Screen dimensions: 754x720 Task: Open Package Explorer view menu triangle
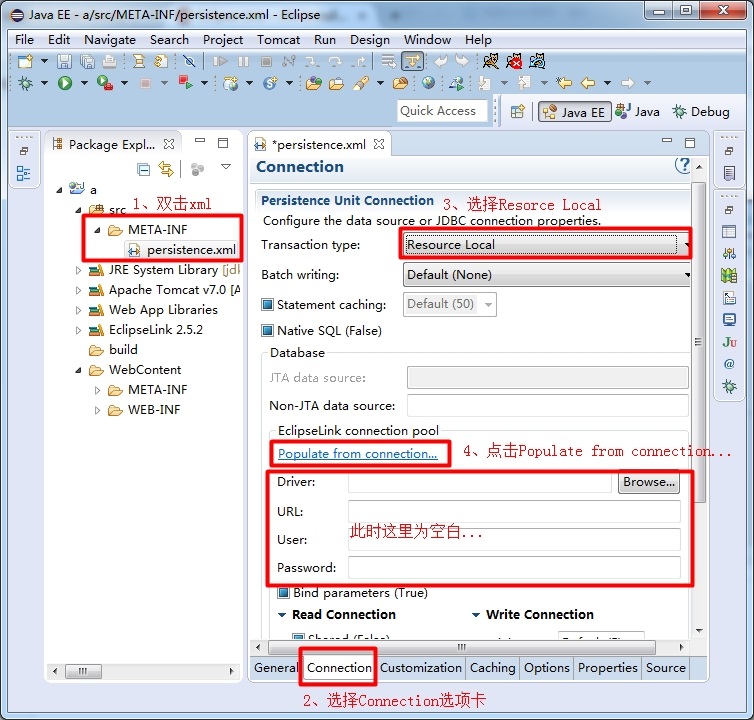coord(226,166)
